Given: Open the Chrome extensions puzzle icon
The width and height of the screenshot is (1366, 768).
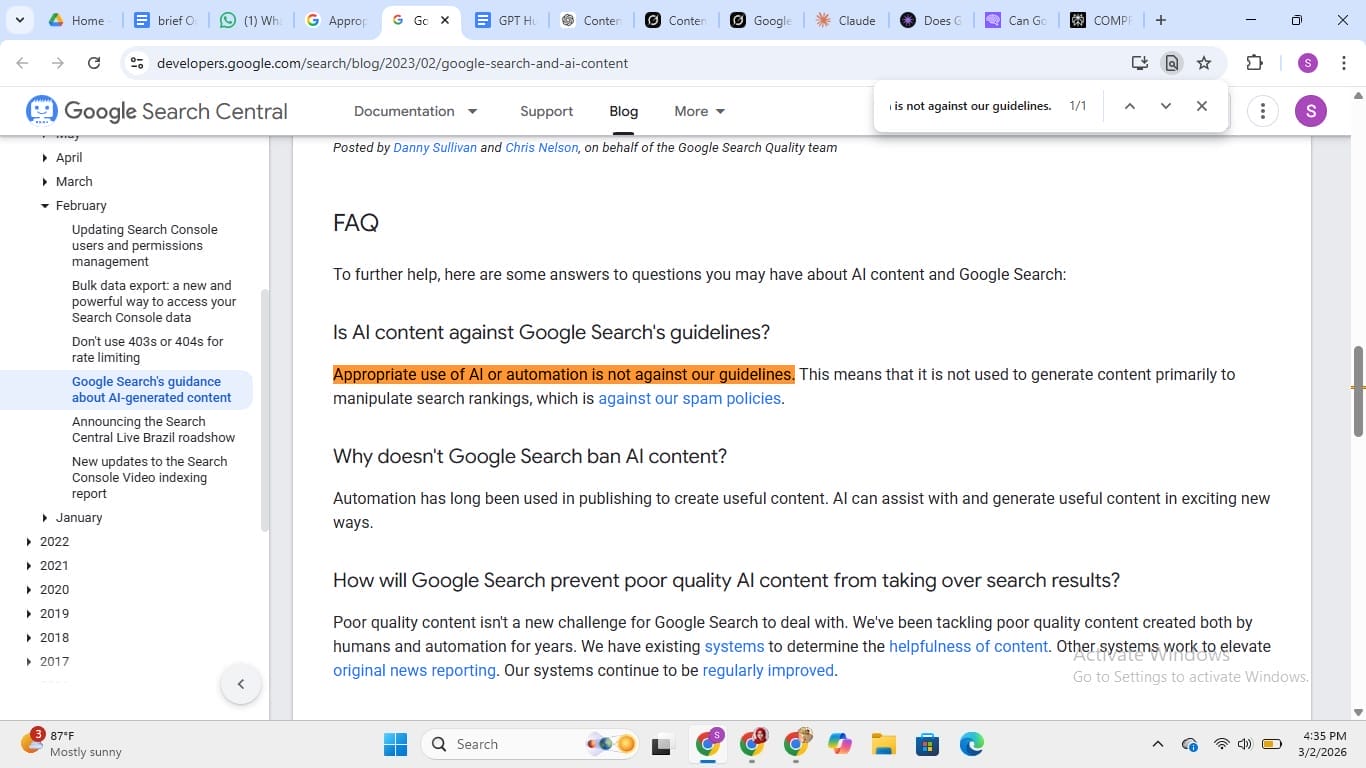Looking at the screenshot, I should tap(1253, 62).
